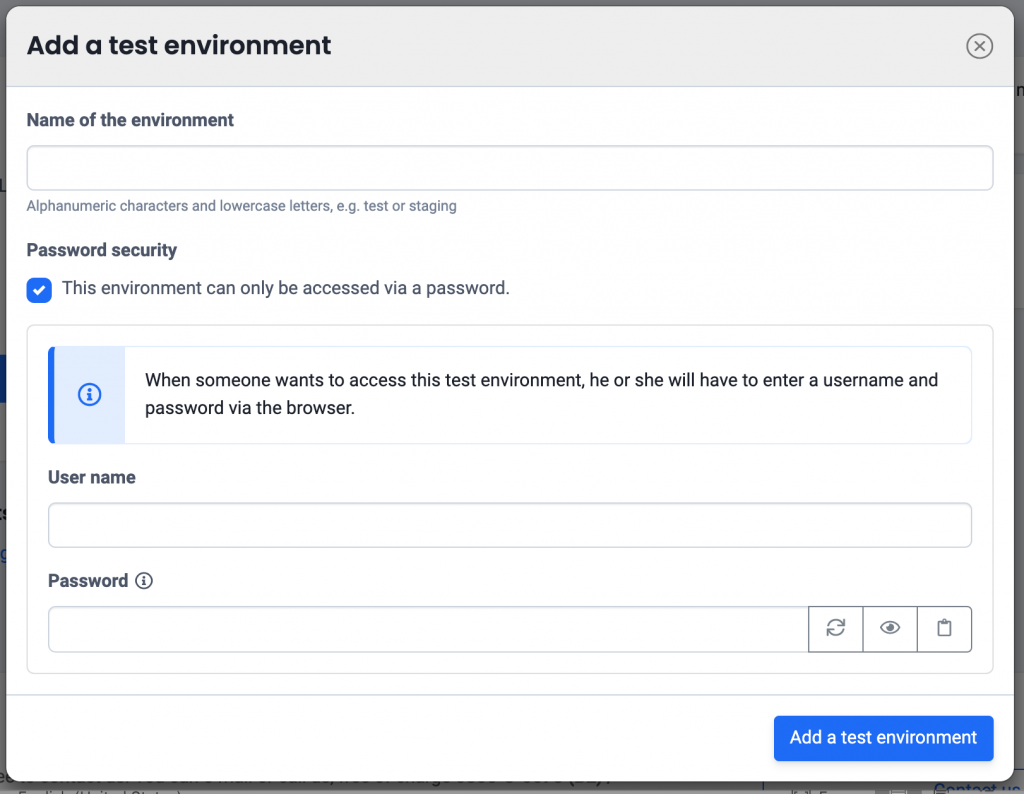Click the banner message about username and password
Screen dimensions: 1024x794
click(x=541, y=394)
